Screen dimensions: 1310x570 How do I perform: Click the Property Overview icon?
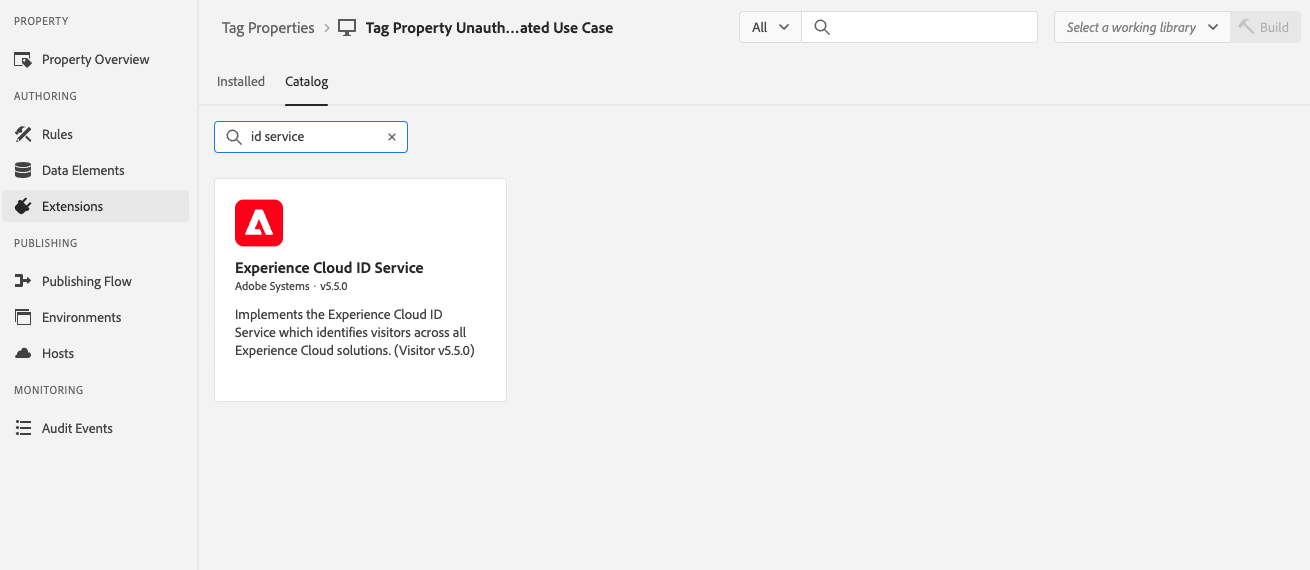coord(23,60)
